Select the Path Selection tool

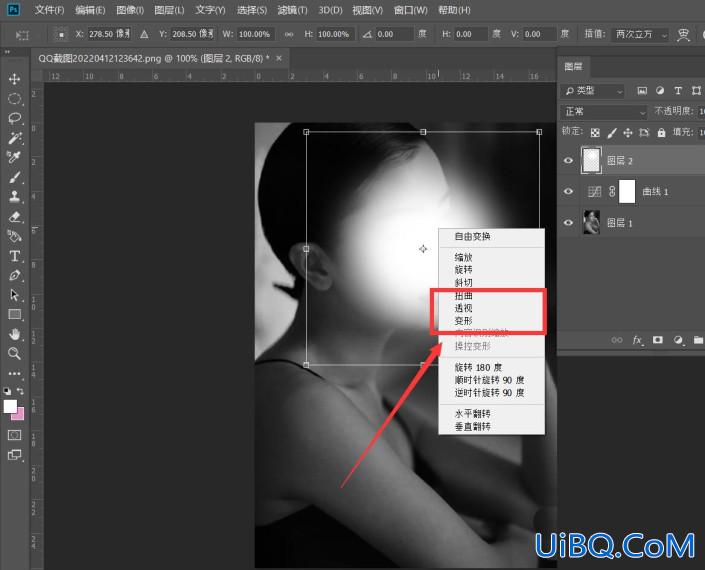point(14,295)
